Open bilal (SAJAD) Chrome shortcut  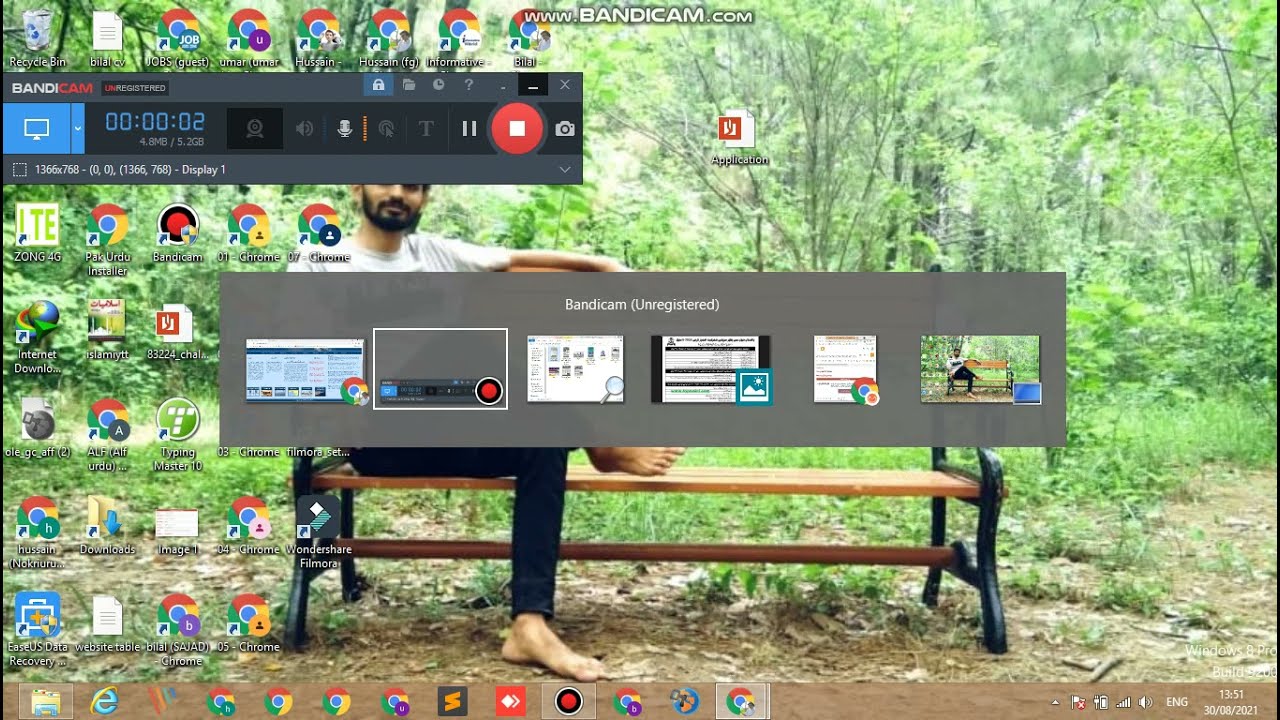click(x=178, y=630)
